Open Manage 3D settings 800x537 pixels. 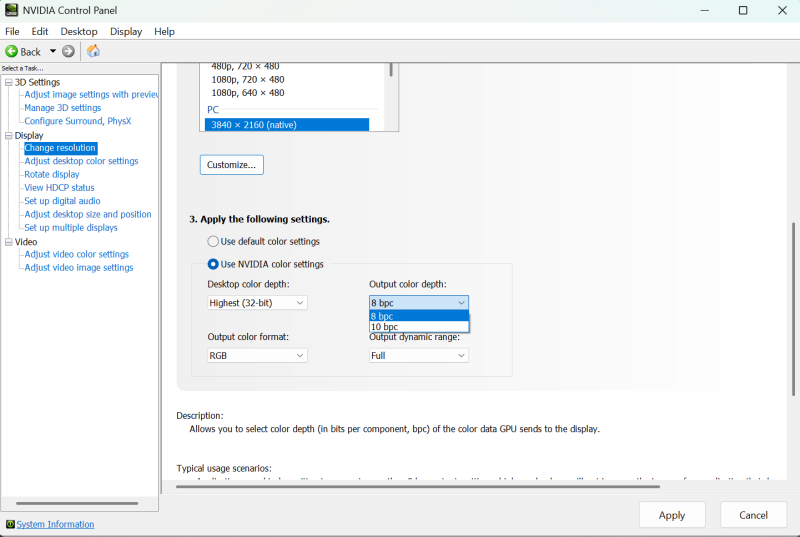pyautogui.click(x=63, y=108)
